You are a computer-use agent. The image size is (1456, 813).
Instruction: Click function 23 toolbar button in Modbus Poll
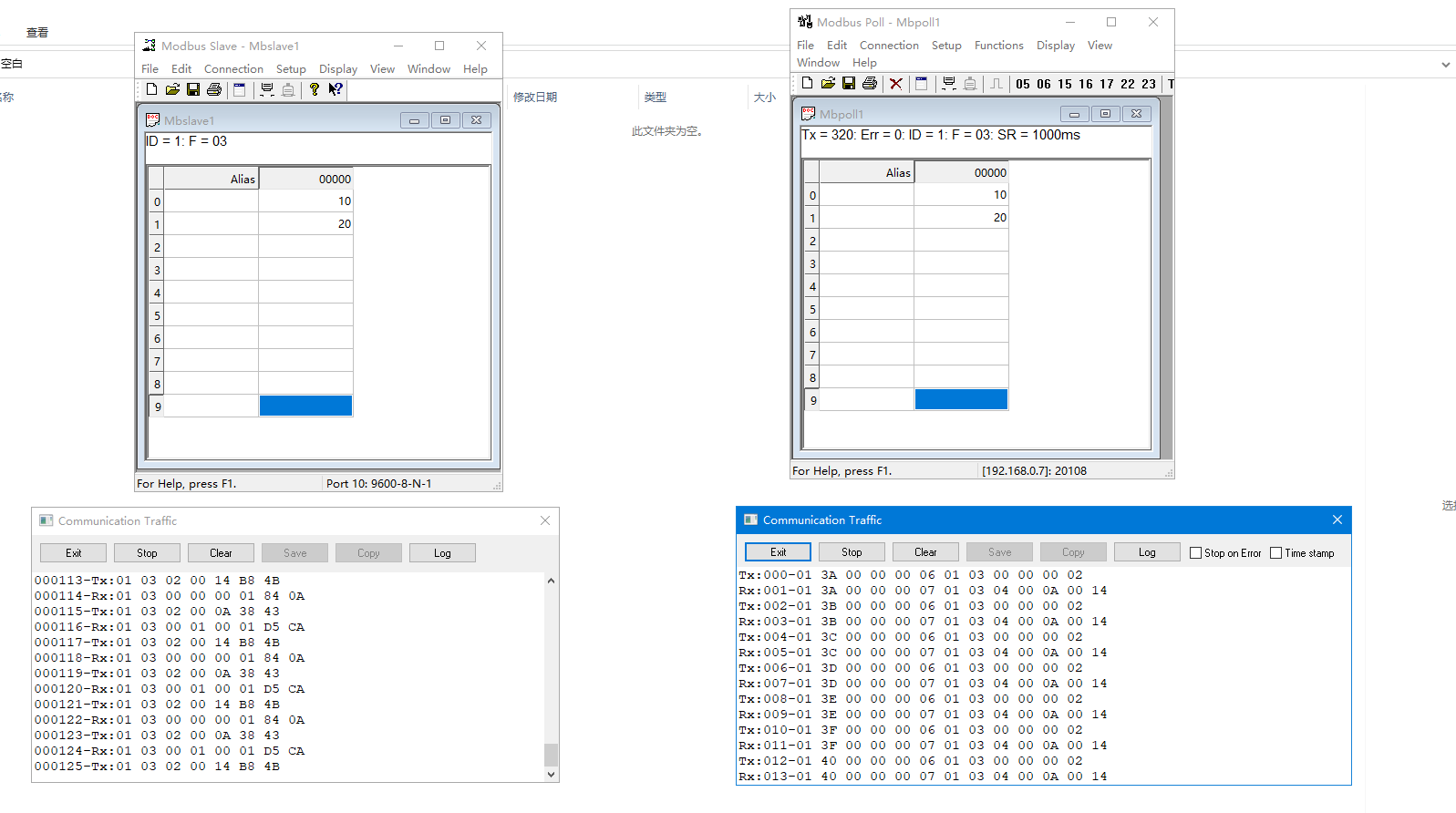(x=1149, y=84)
